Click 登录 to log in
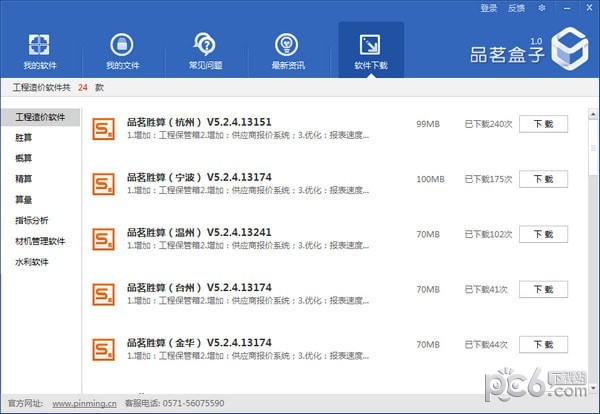The image size is (600, 414). click(488, 8)
